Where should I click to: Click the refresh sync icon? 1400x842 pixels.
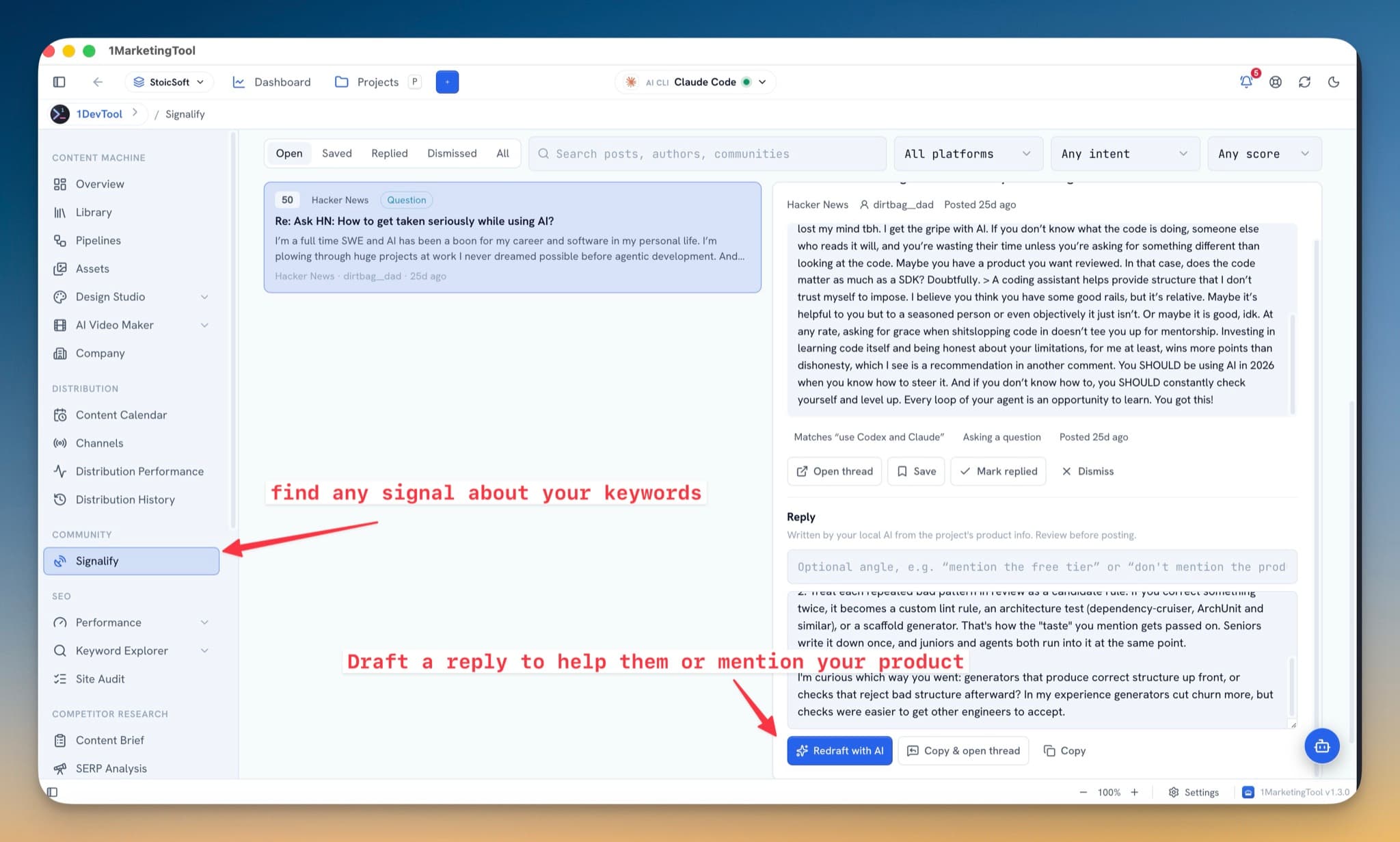tap(1304, 82)
